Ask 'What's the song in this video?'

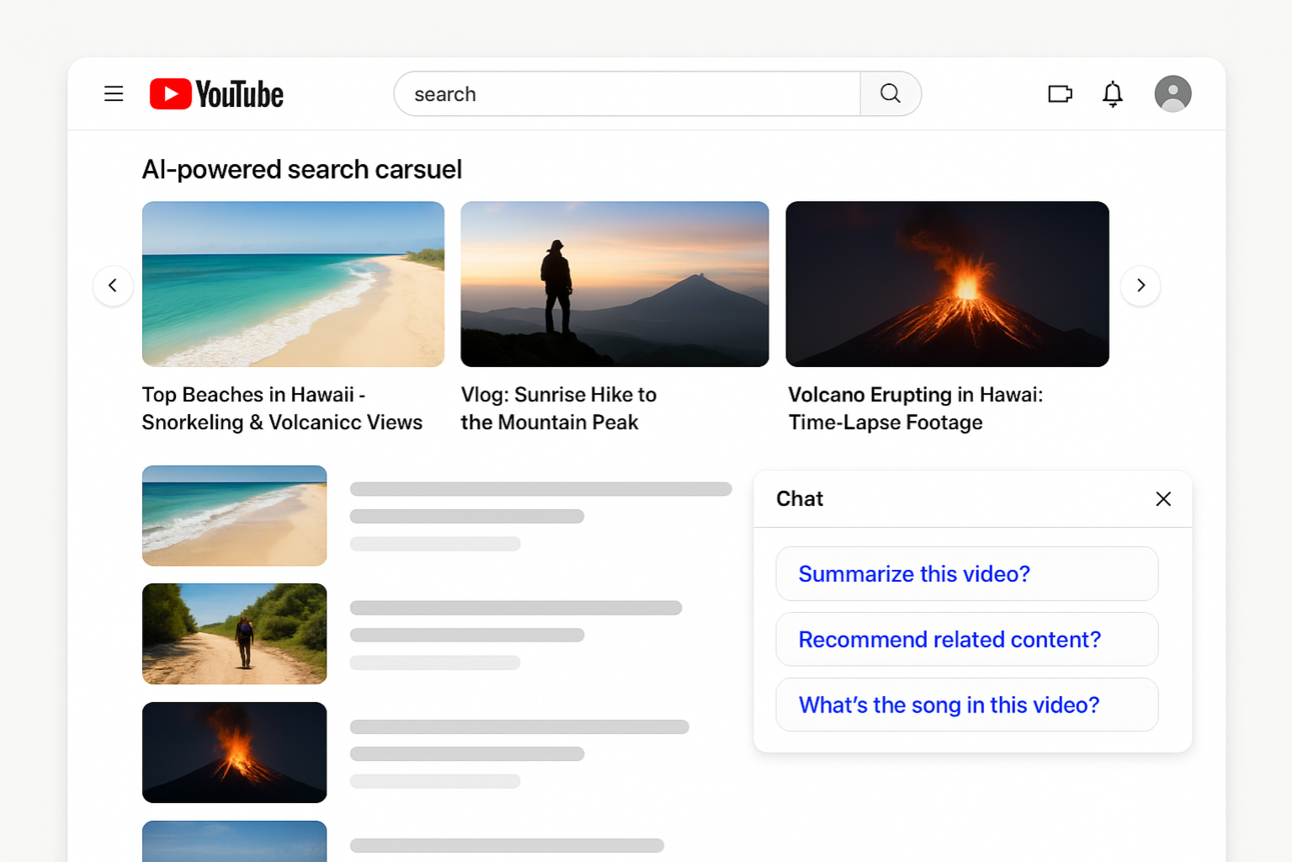(x=966, y=704)
